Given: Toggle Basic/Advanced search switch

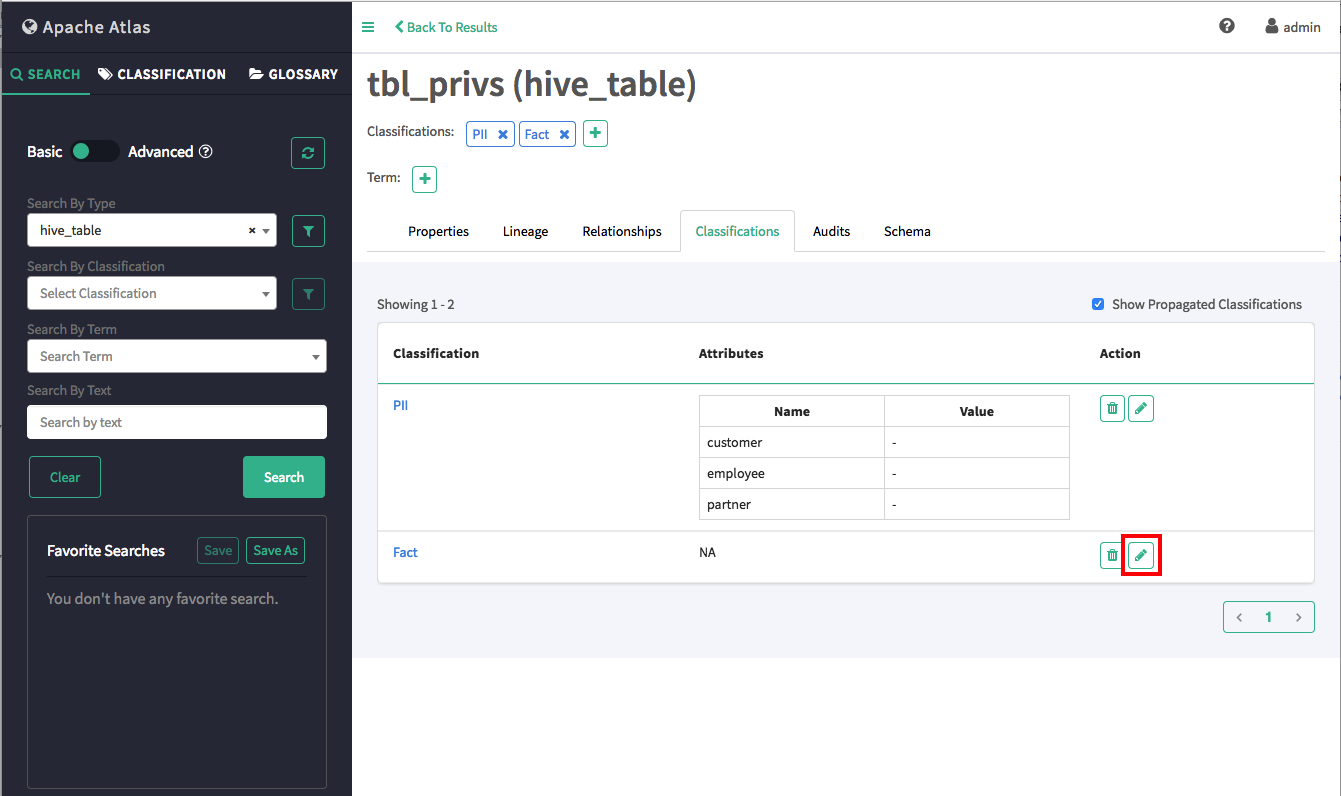Looking at the screenshot, I should [x=95, y=151].
